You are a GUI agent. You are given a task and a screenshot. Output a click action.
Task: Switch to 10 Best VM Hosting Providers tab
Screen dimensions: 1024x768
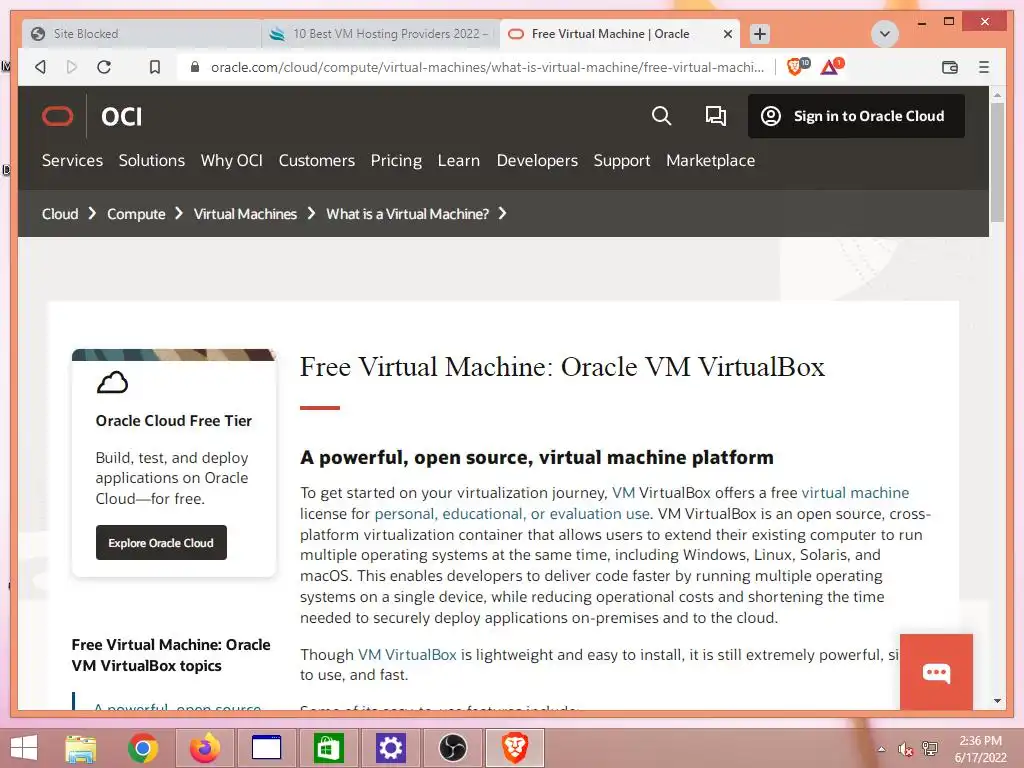tap(381, 34)
